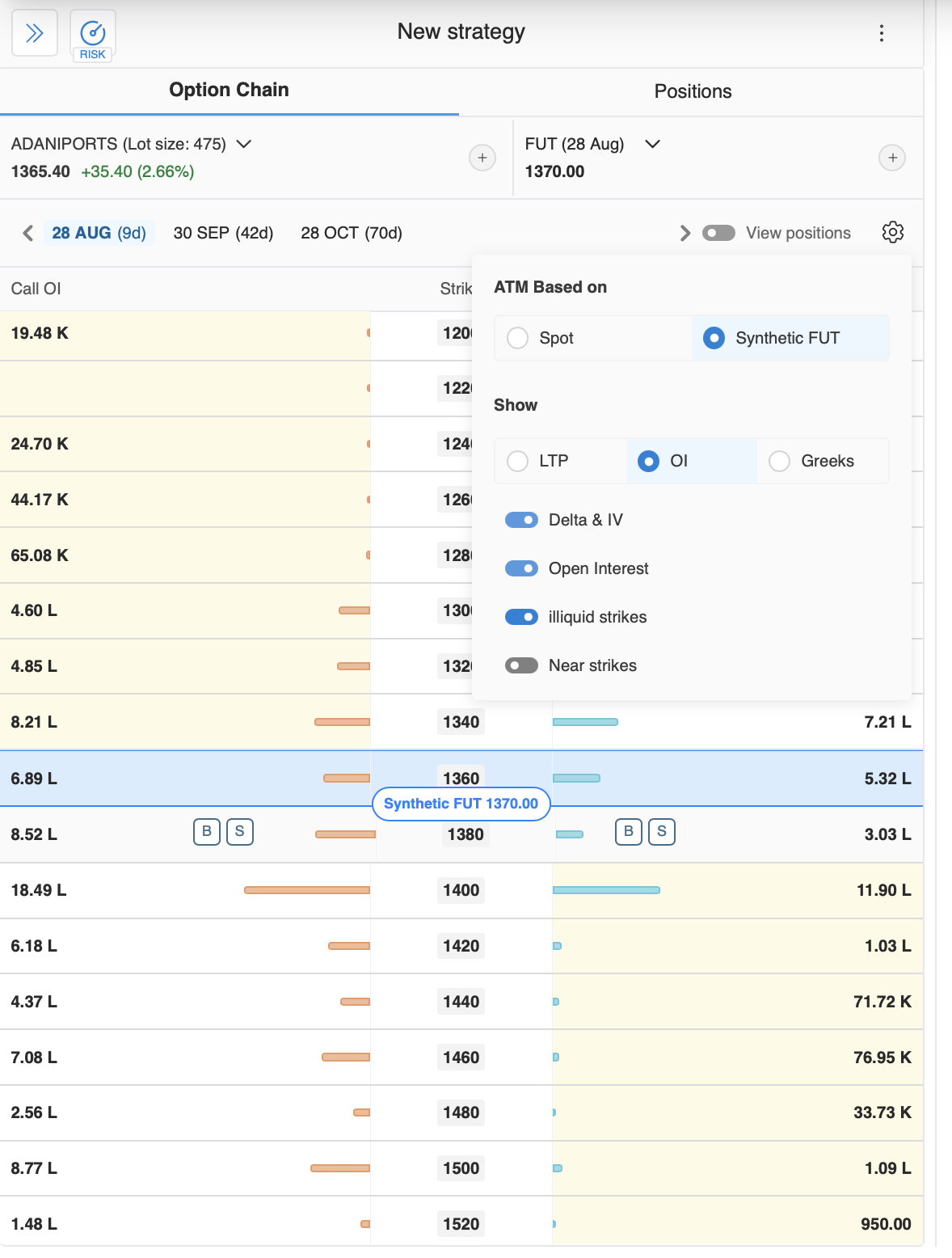Open the three-dot options menu
Image resolution: width=952 pixels, height=1258 pixels.
click(881, 33)
